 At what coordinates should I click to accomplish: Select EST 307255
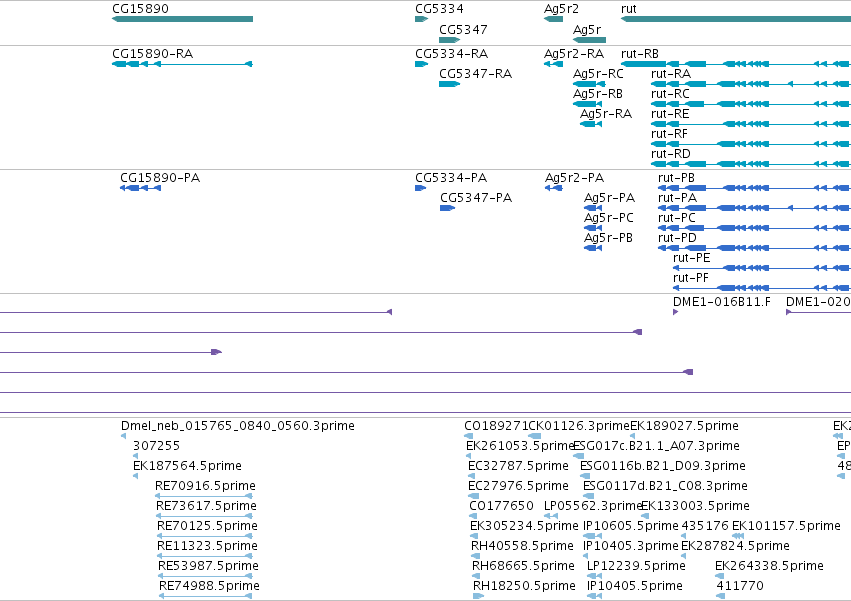tap(156, 446)
